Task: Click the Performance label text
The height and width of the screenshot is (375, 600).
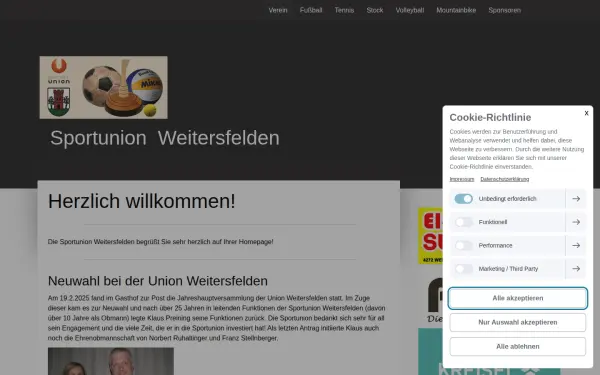Action: coord(495,245)
